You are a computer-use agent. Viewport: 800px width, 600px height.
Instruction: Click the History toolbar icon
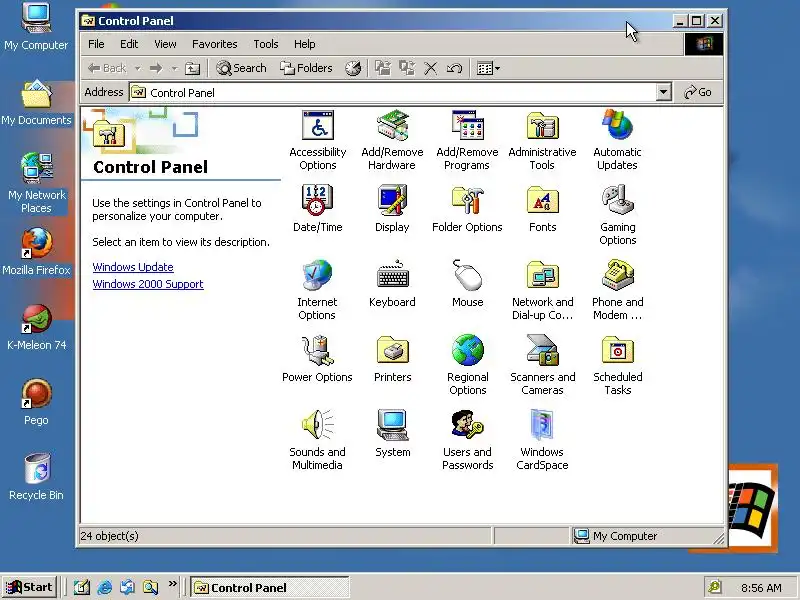coord(353,68)
